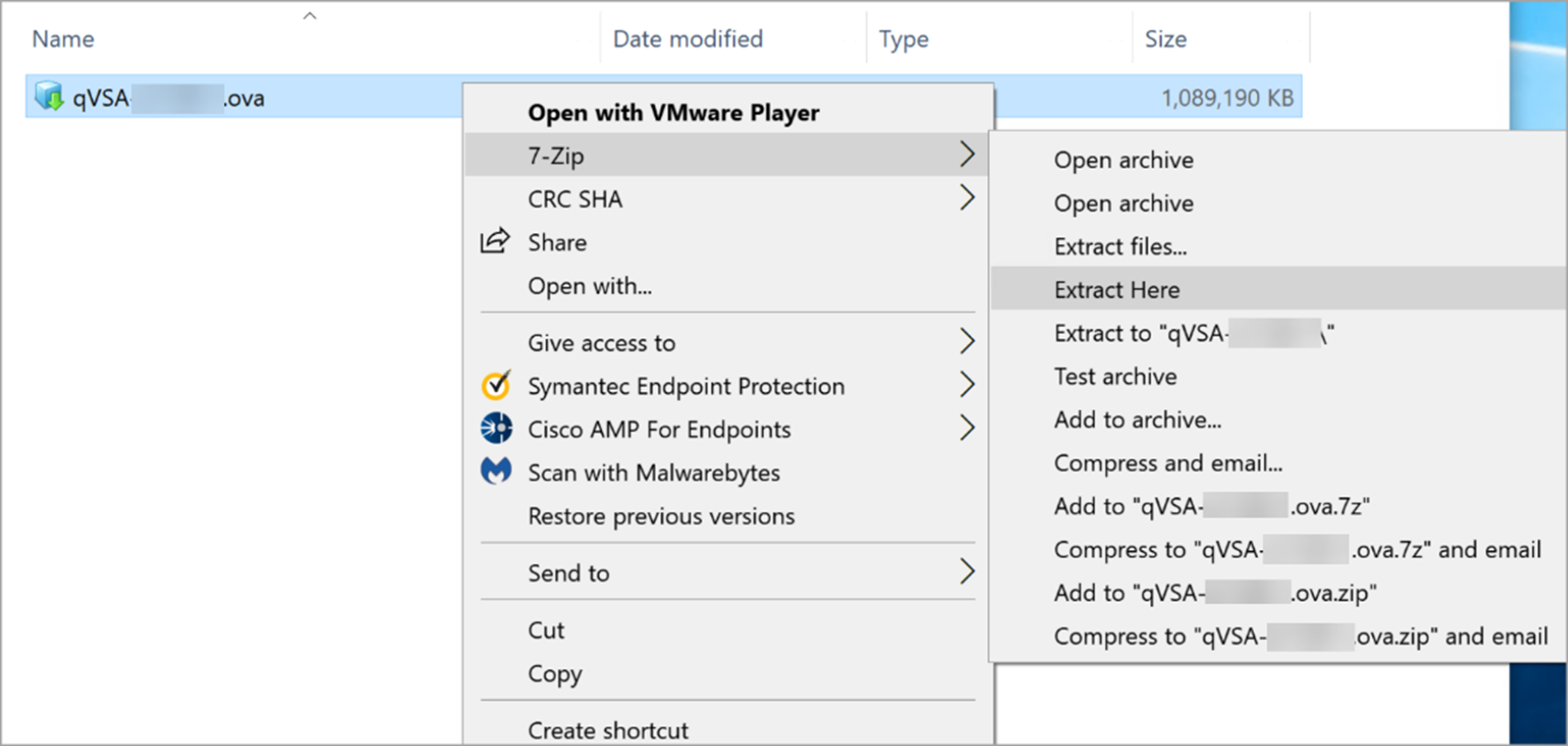Select Compress and email... entry
The height and width of the screenshot is (746, 1568).
[x=1168, y=462]
